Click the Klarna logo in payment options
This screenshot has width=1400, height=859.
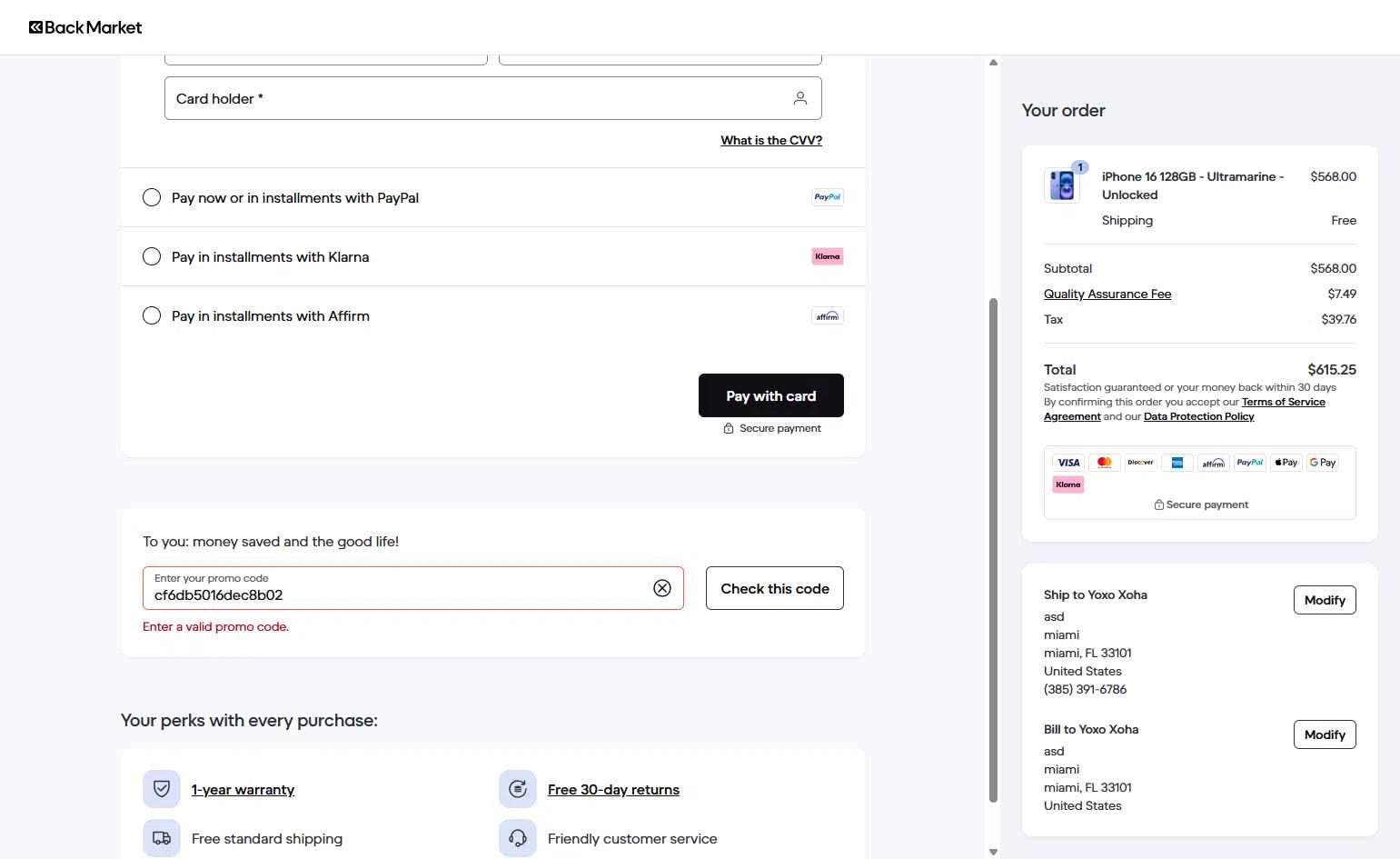click(827, 256)
